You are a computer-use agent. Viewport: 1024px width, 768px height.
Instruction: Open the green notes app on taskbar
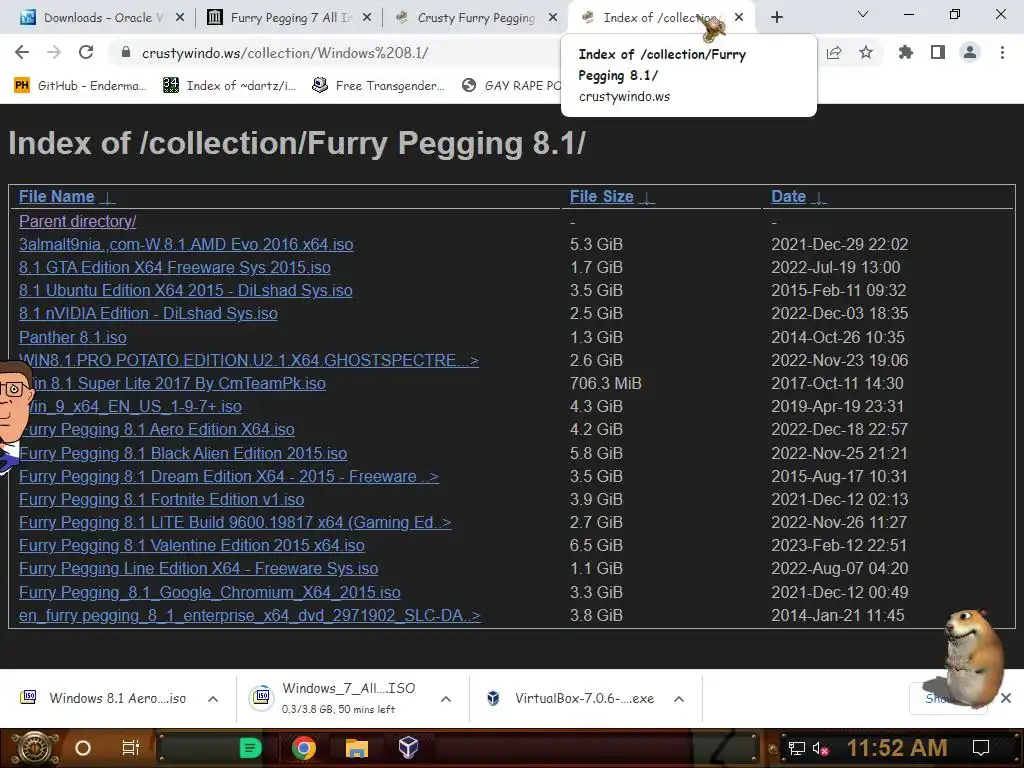coord(250,748)
